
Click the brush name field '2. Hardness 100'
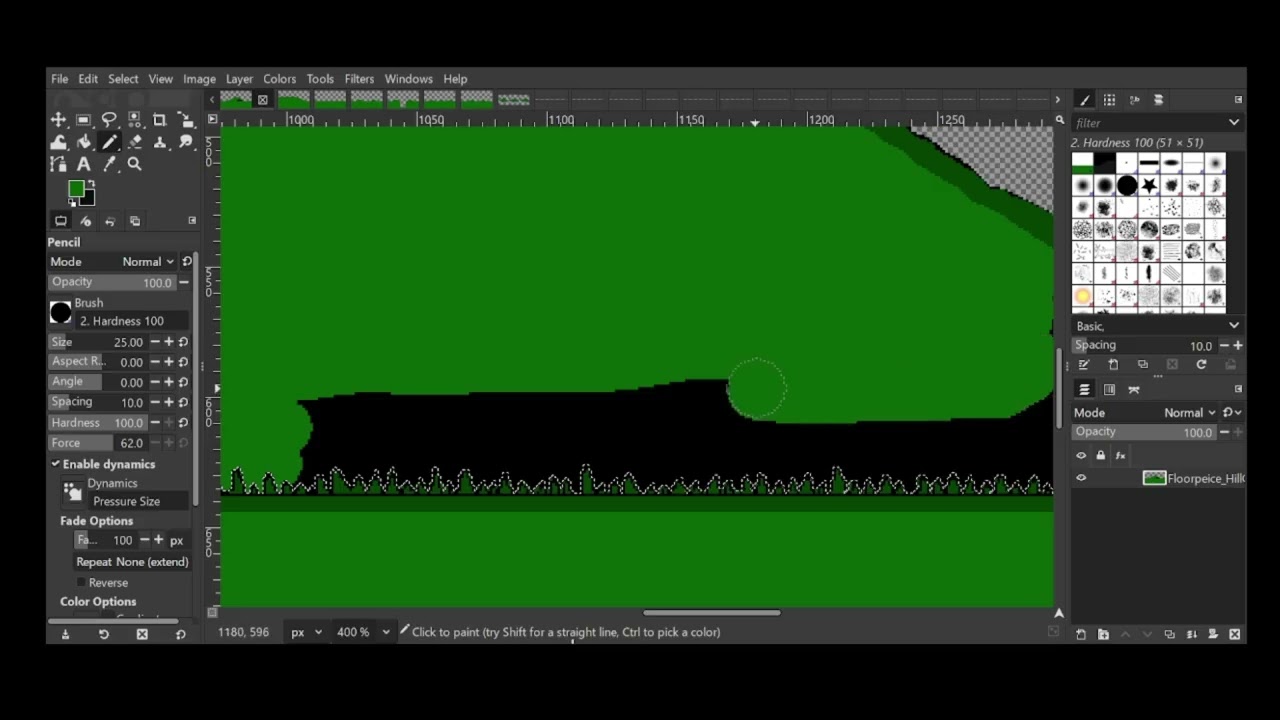click(133, 322)
